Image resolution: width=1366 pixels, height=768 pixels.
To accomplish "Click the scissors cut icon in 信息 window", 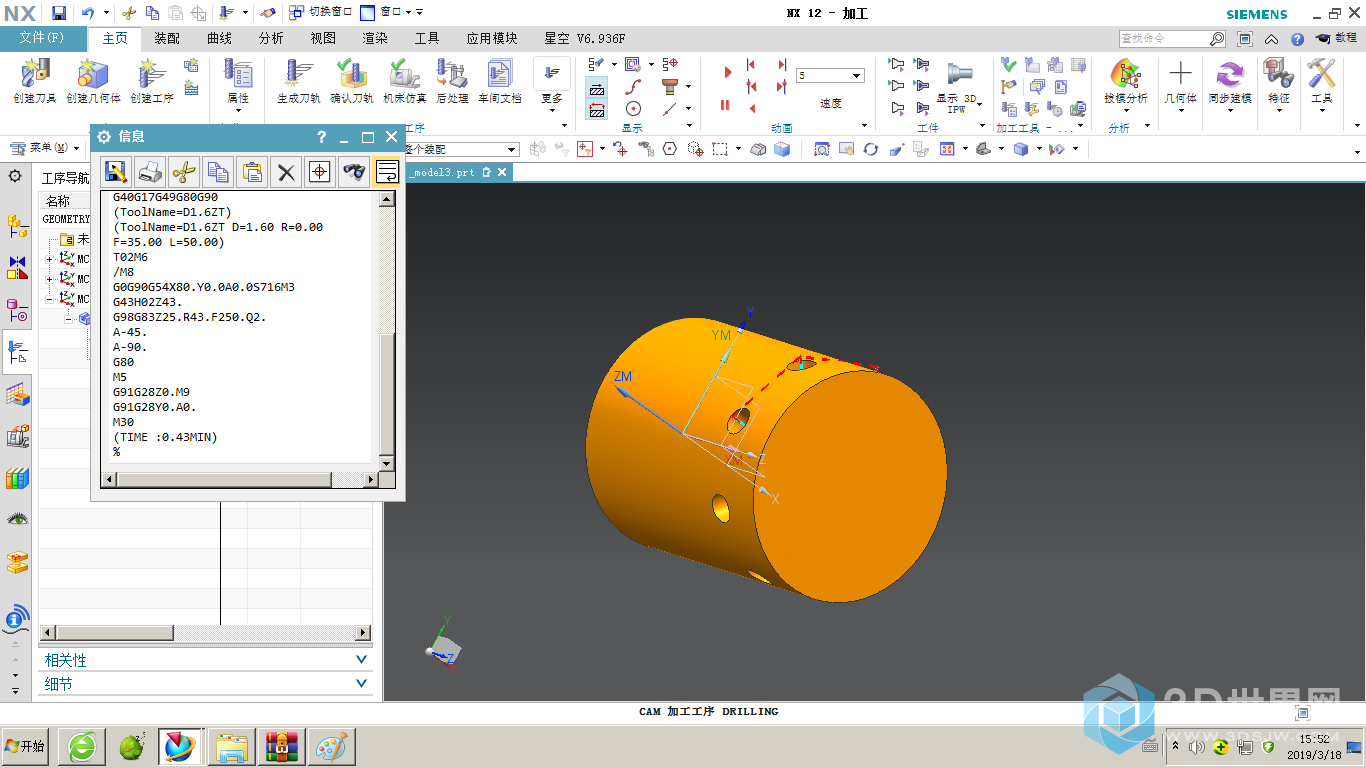I will click(x=184, y=171).
